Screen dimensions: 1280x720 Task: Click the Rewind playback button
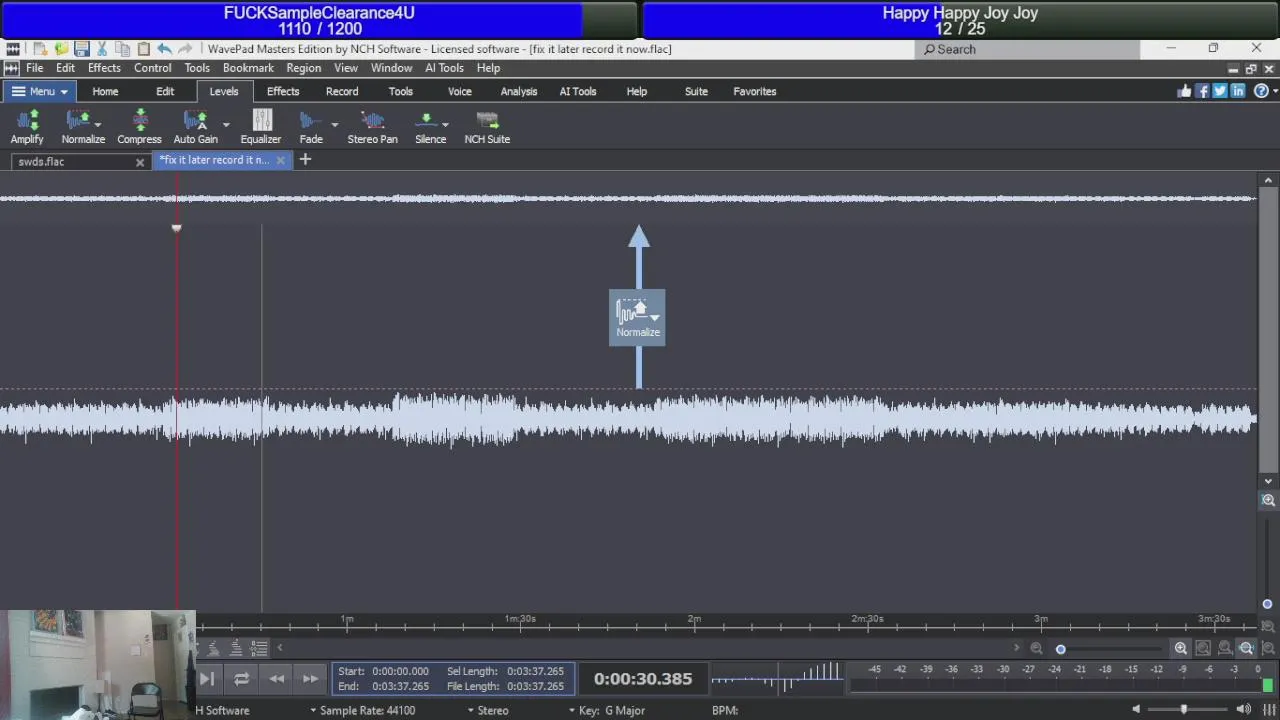[276, 679]
